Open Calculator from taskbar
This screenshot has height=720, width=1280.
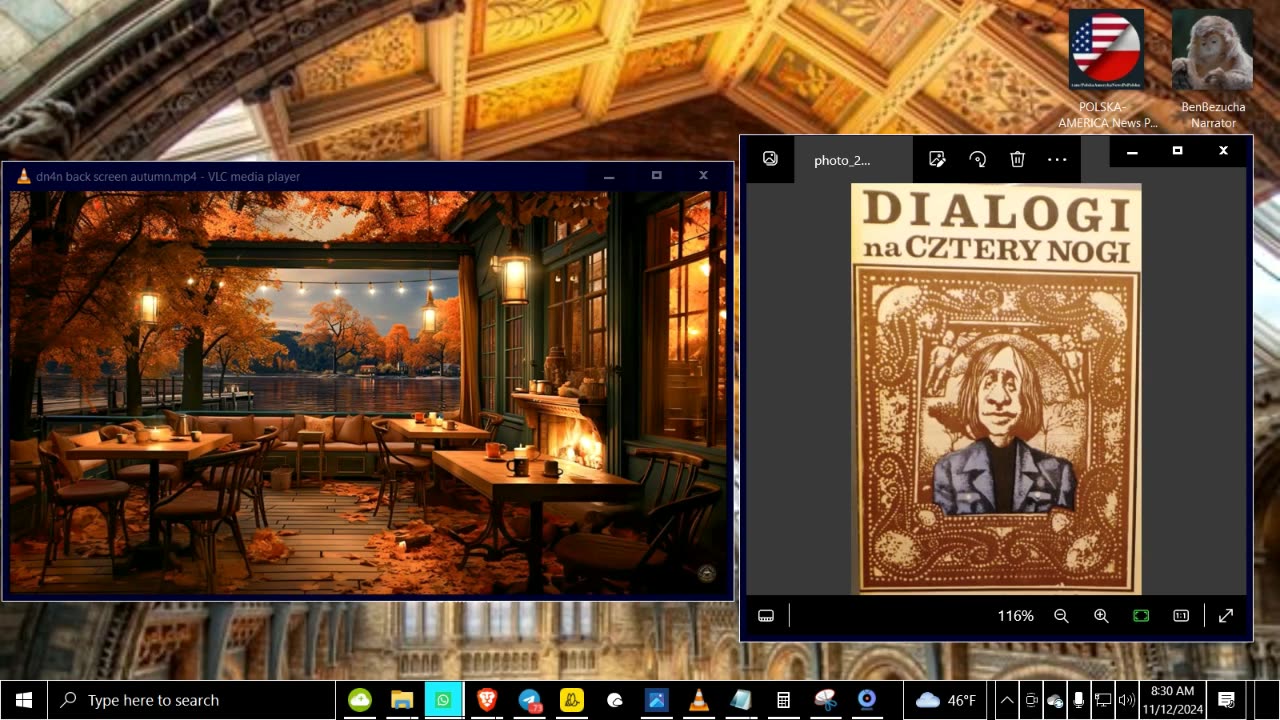point(784,700)
